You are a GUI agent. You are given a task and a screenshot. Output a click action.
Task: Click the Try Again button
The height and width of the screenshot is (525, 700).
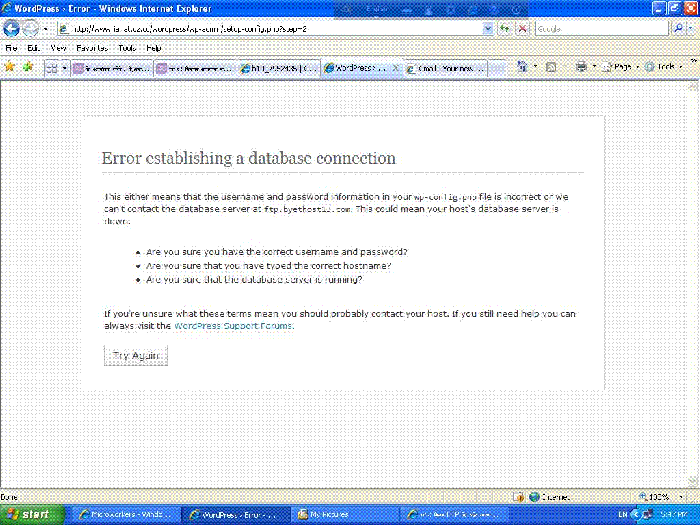(x=136, y=356)
